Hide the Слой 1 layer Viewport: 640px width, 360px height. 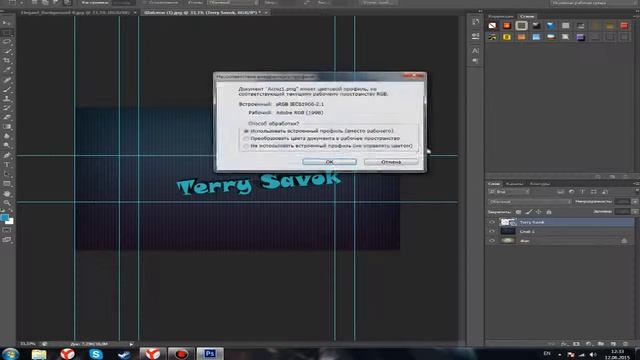pyautogui.click(x=492, y=231)
